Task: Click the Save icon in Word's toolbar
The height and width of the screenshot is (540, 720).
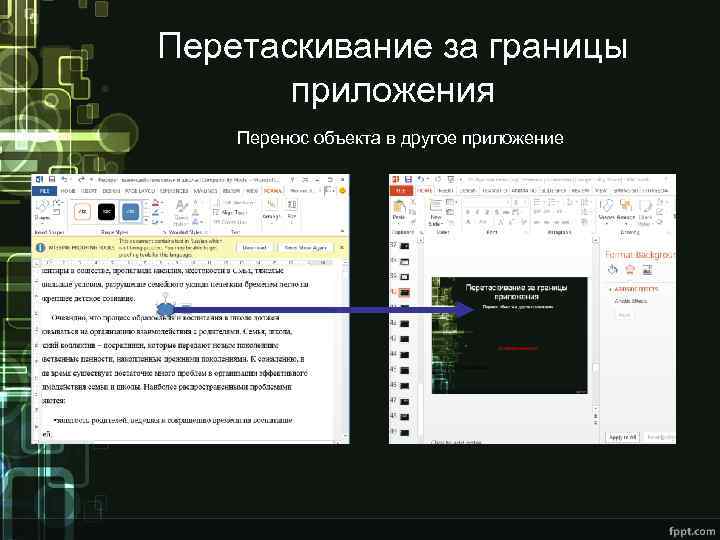Action: [x=52, y=180]
